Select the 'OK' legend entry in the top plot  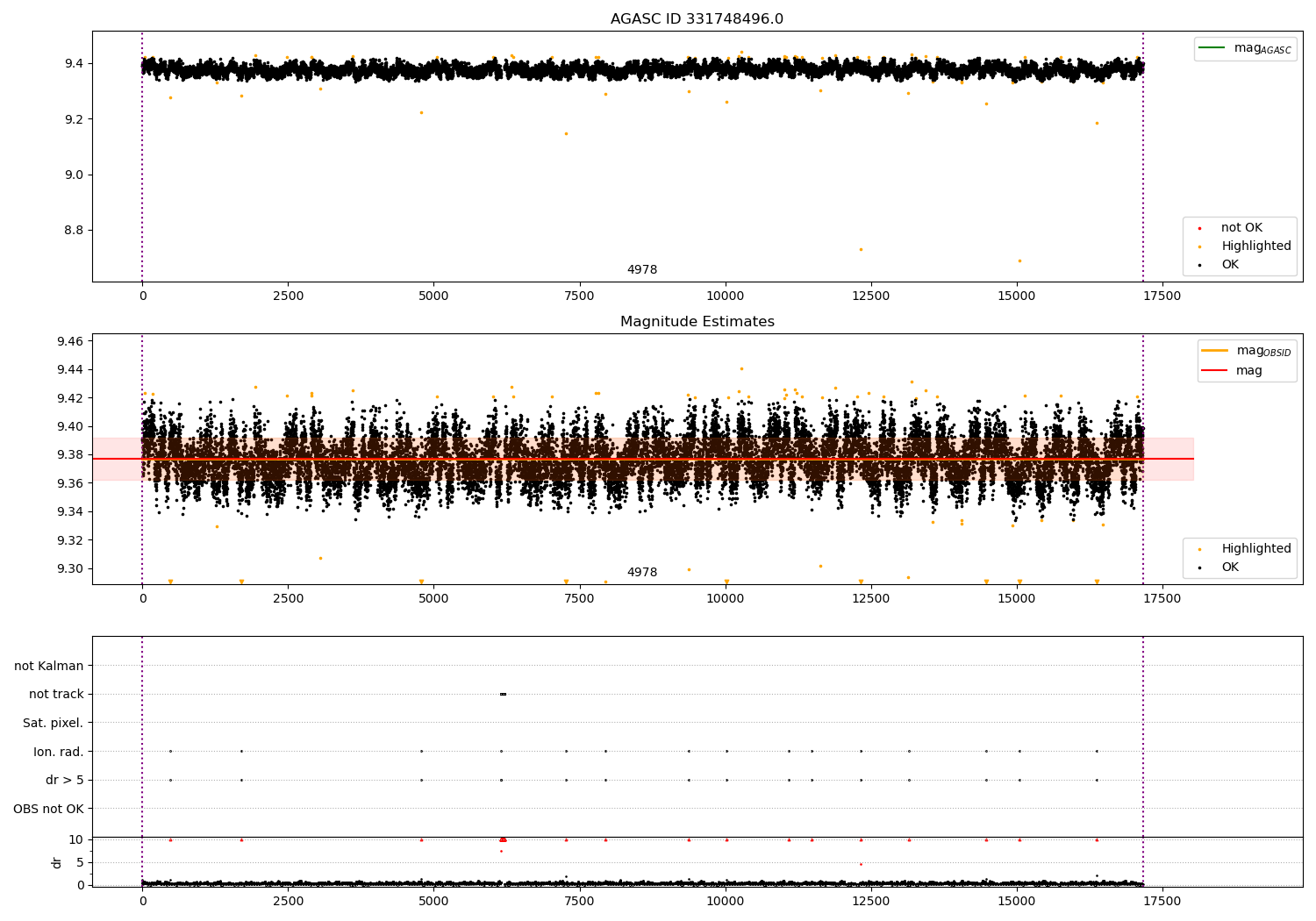(x=1230, y=265)
